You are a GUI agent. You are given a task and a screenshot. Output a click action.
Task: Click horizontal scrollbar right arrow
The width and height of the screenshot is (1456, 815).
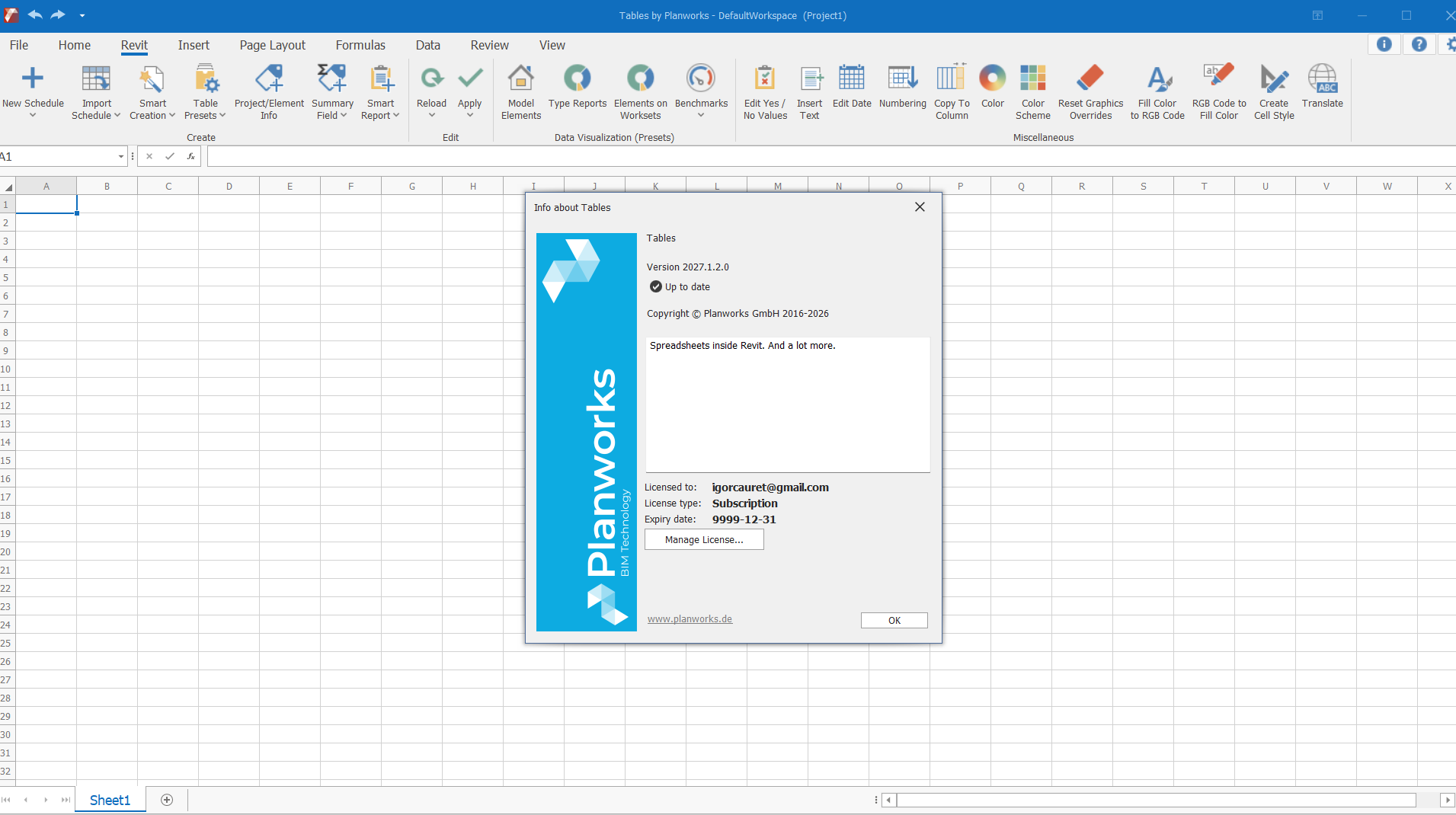1447,800
